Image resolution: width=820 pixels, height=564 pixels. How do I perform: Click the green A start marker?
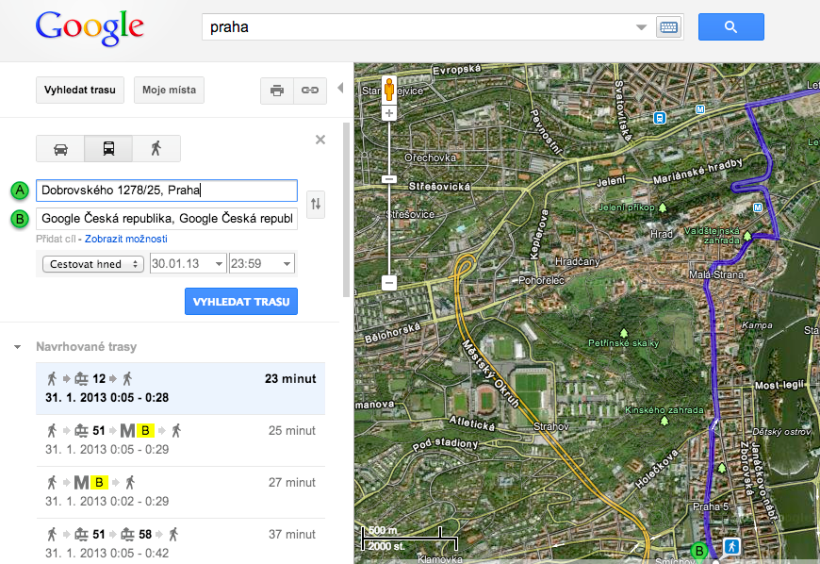click(x=20, y=190)
